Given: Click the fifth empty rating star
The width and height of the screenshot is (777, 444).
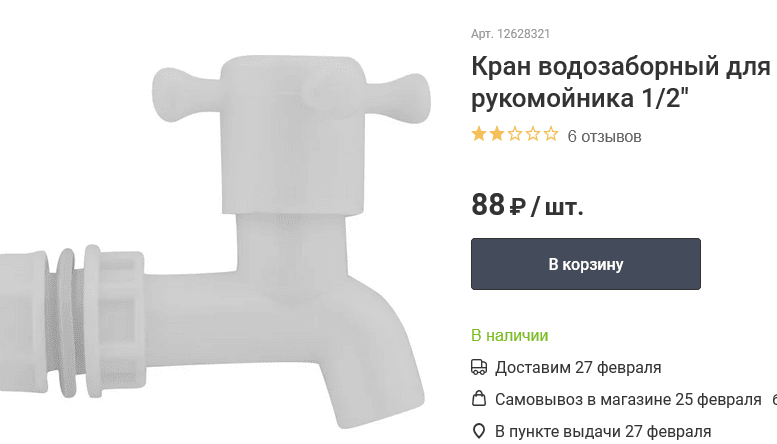Looking at the screenshot, I should tap(551, 134).
